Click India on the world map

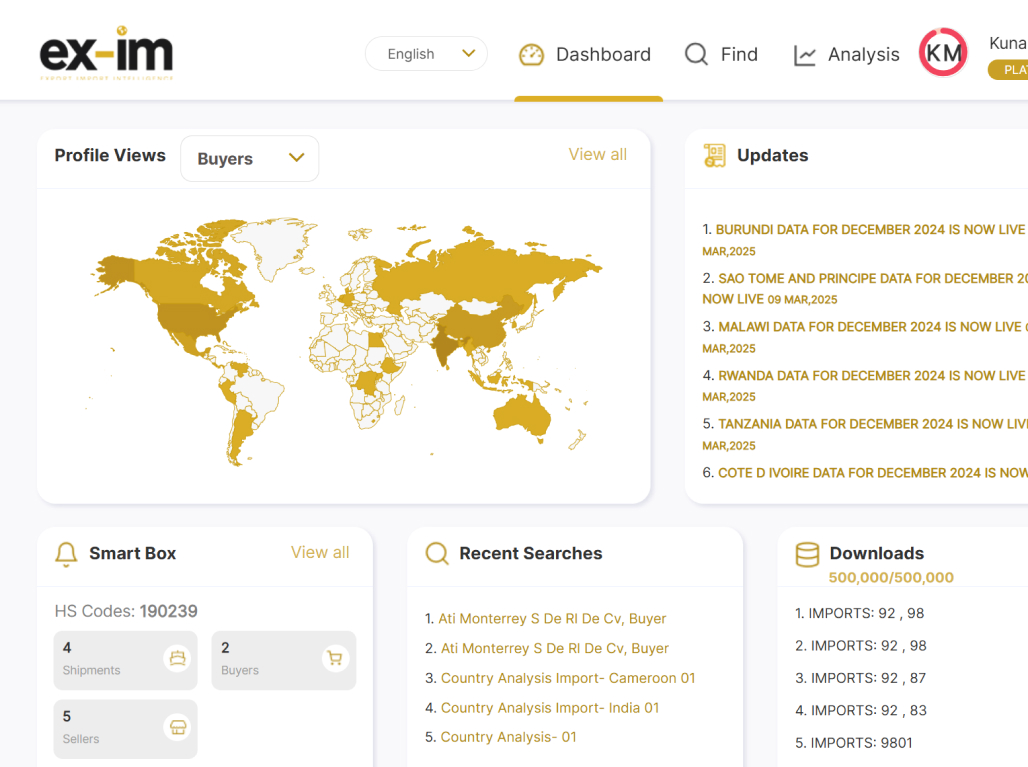(x=445, y=348)
